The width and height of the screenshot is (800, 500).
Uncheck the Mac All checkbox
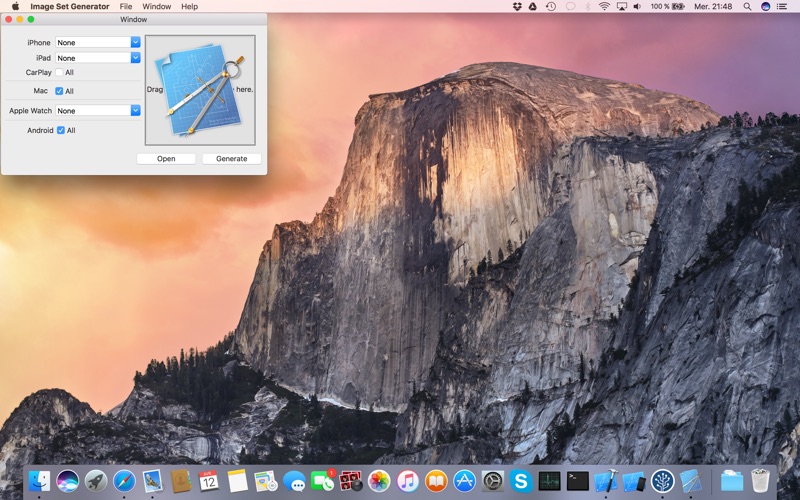pyautogui.click(x=59, y=91)
